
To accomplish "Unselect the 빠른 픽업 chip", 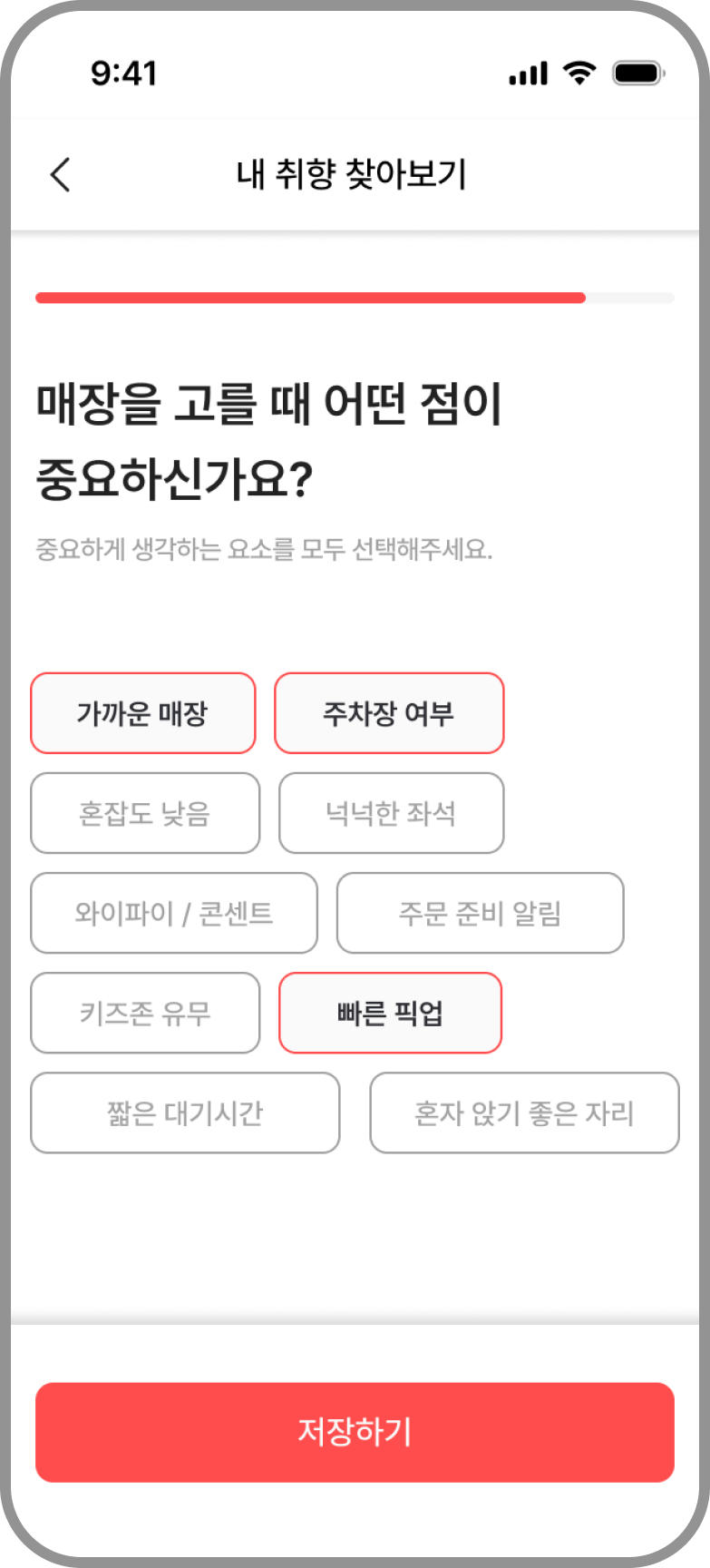I will pos(390,1013).
